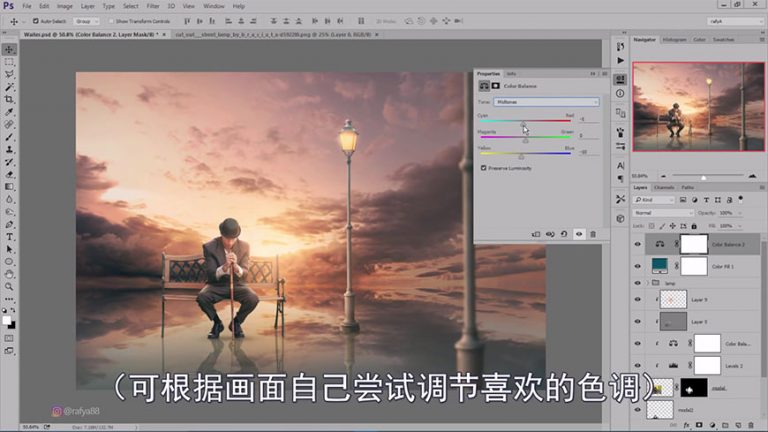This screenshot has height=432, width=768.
Task: Select the Crop tool
Action: [9, 99]
